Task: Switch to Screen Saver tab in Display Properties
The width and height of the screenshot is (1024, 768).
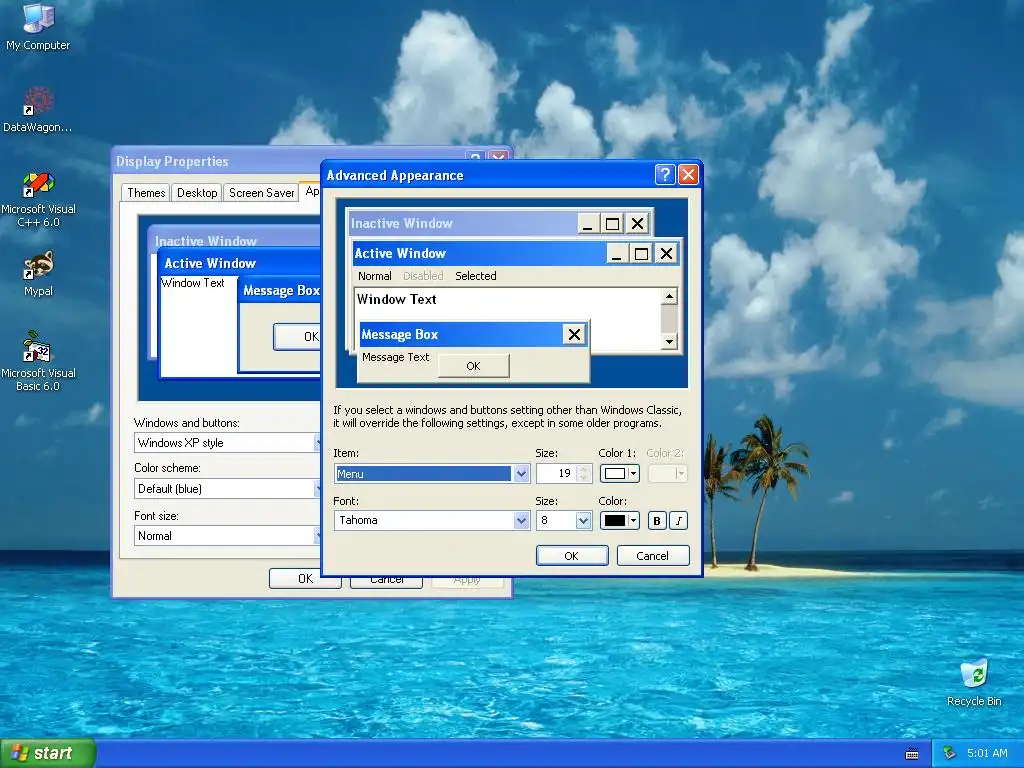Action: [261, 193]
